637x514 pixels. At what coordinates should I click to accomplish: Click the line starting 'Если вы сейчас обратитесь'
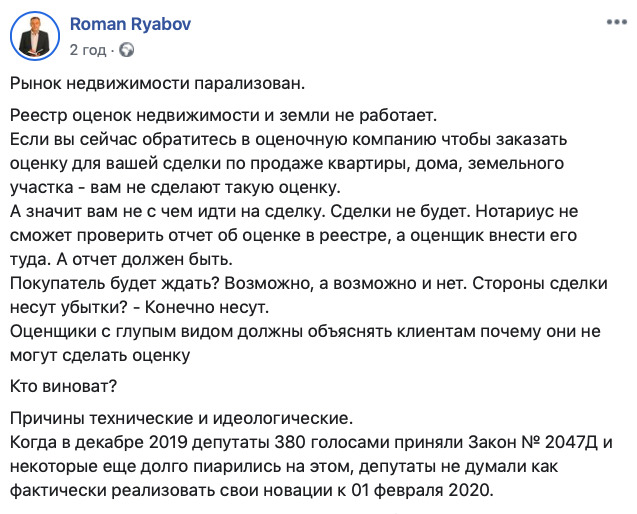tap(288, 139)
